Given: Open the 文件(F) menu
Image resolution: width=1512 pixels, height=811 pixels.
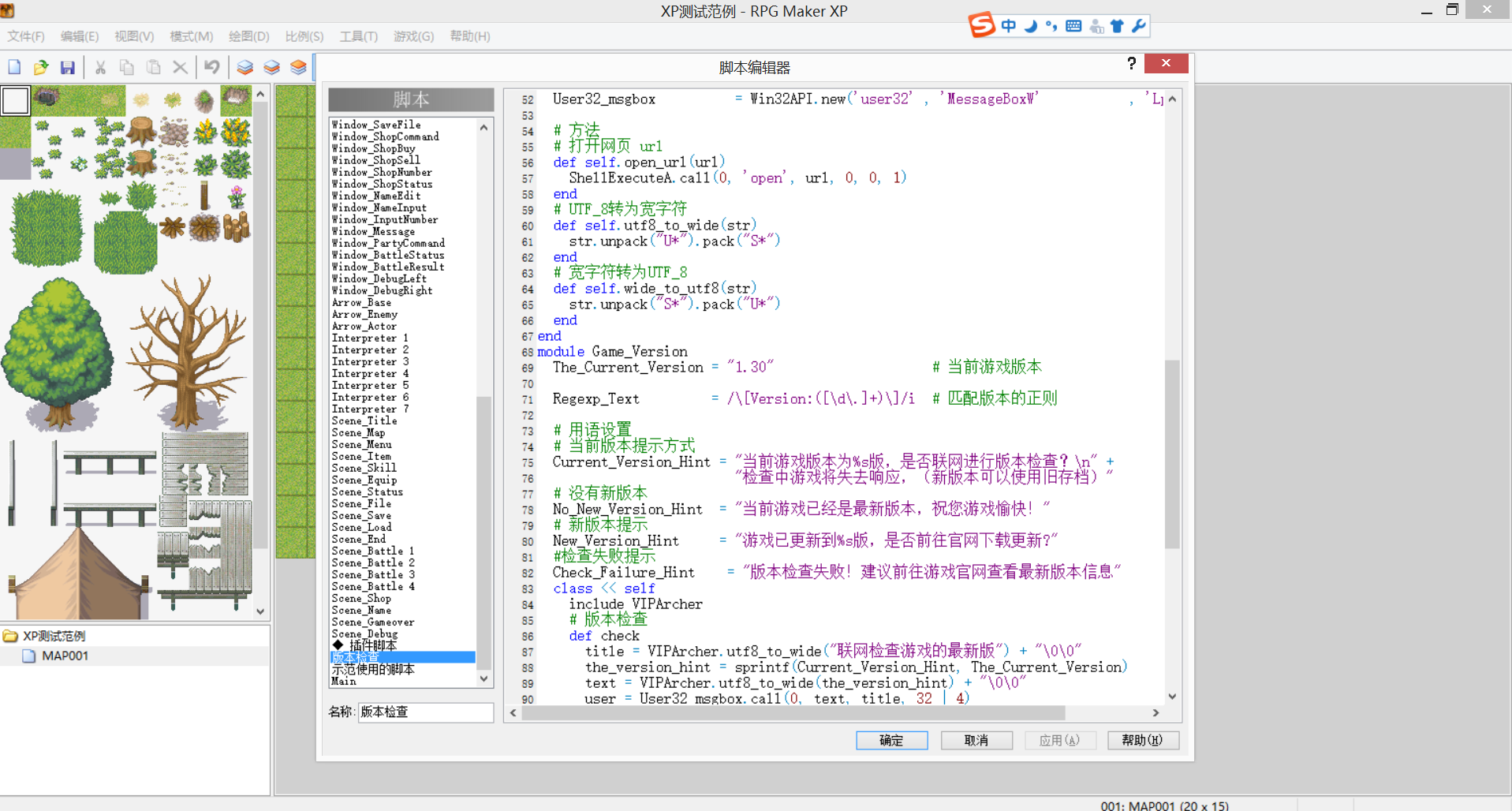Looking at the screenshot, I should point(26,36).
